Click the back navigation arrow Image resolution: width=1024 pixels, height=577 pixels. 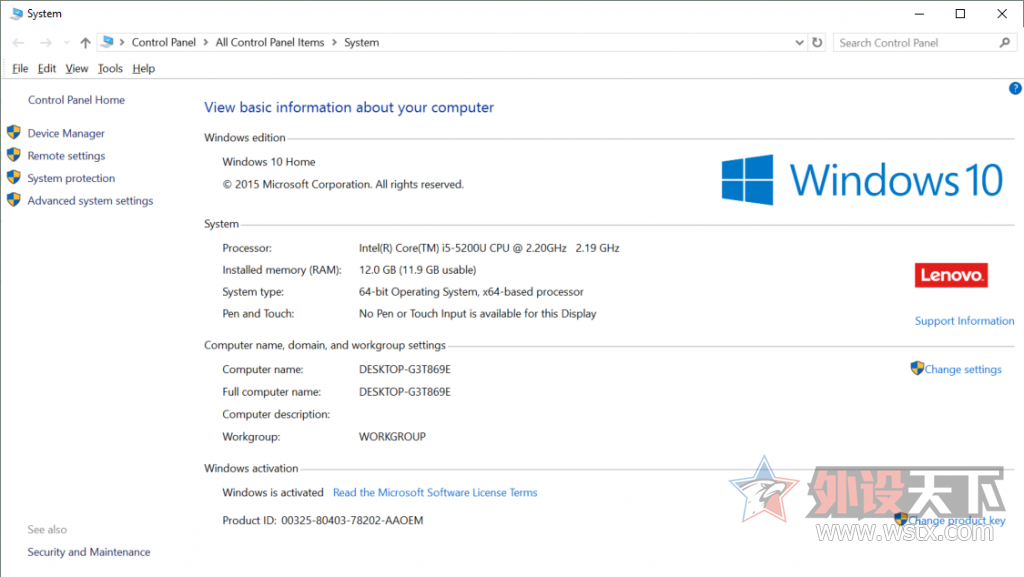click(x=18, y=42)
